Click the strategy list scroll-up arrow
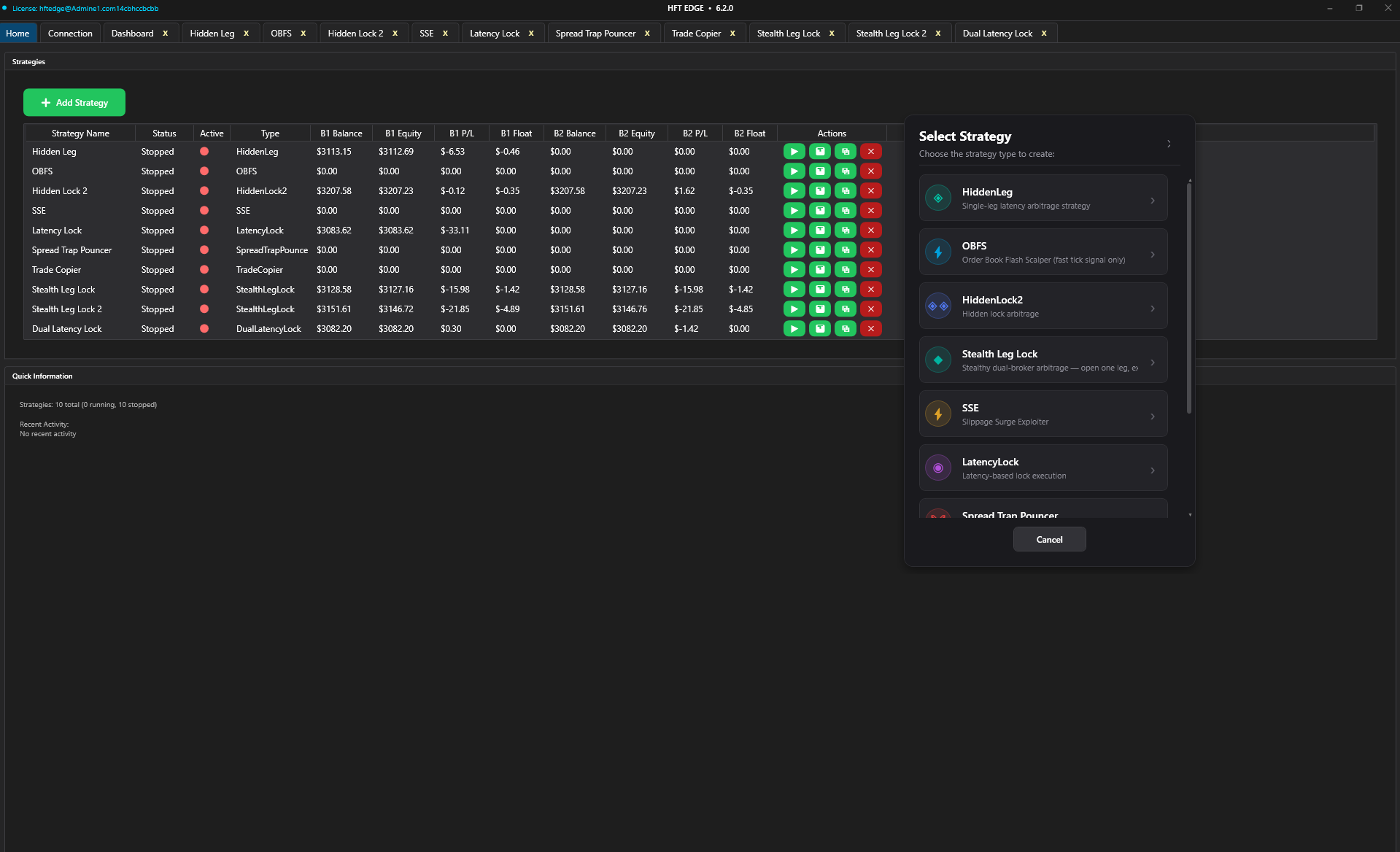Screen dimensions: 1400x852 point(1190,180)
